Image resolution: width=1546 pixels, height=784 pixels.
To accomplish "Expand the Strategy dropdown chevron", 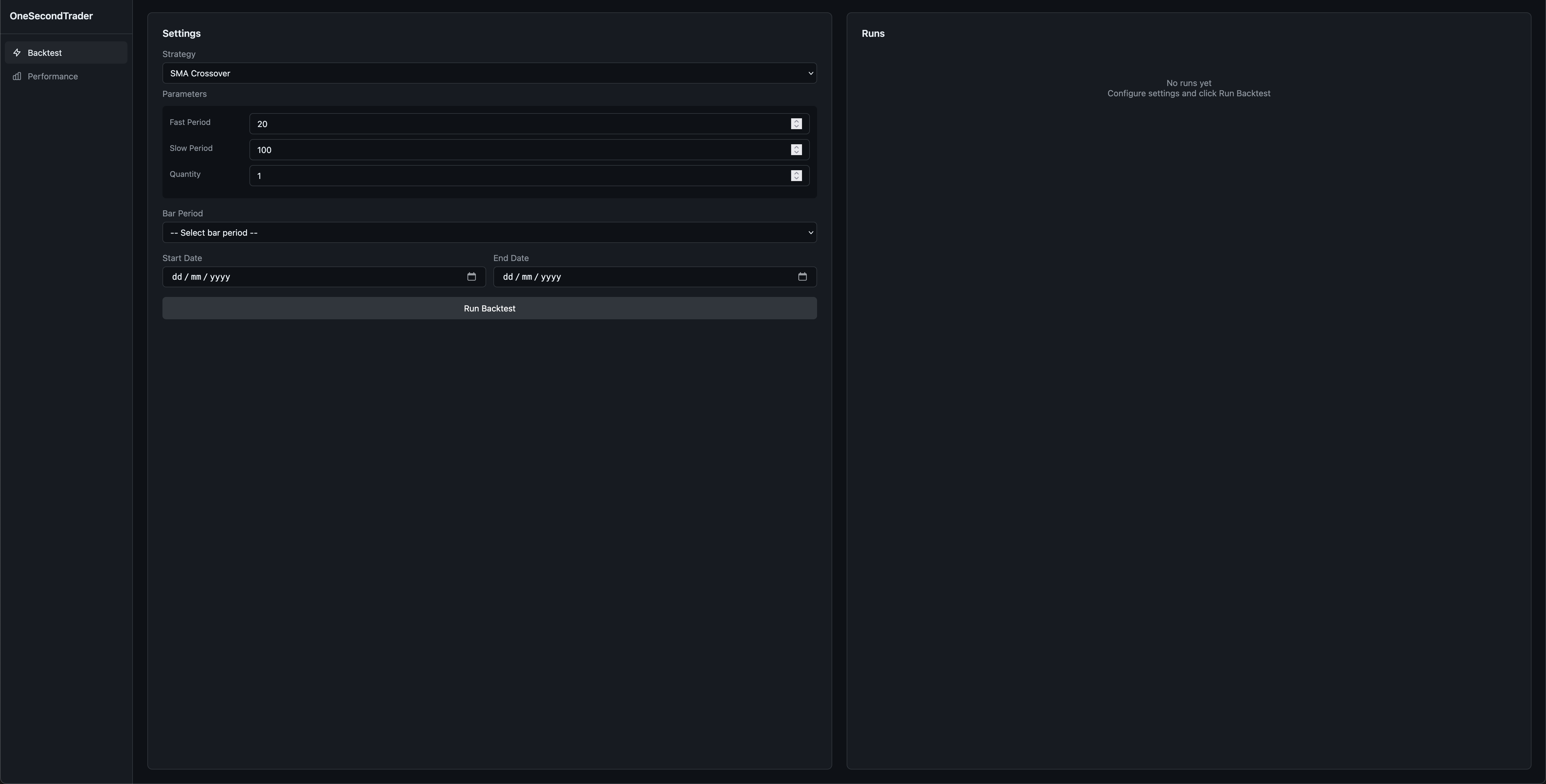I will (810, 73).
